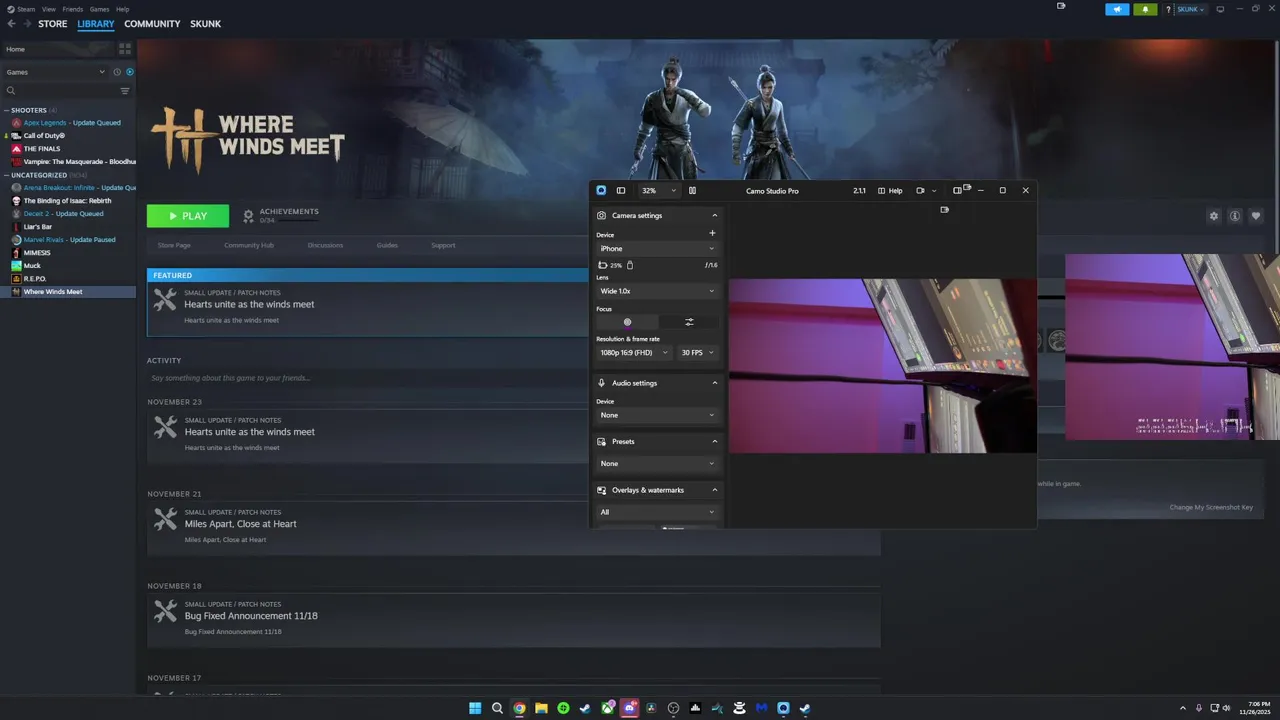Collapse the SHOOTERS category in Steam library
The height and width of the screenshot is (720, 1280).
coord(6,110)
